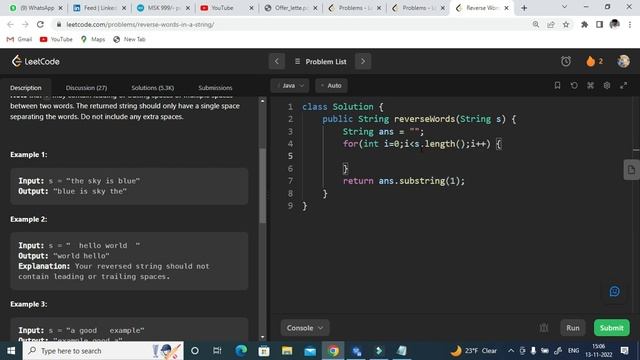Click the "return ans.substring(1);" code line

(x=404, y=181)
